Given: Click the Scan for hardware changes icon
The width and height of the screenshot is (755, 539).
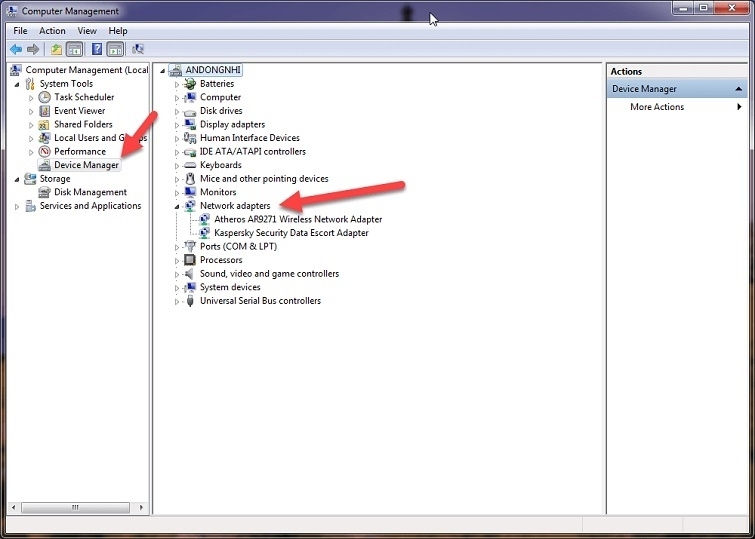Looking at the screenshot, I should pos(137,49).
